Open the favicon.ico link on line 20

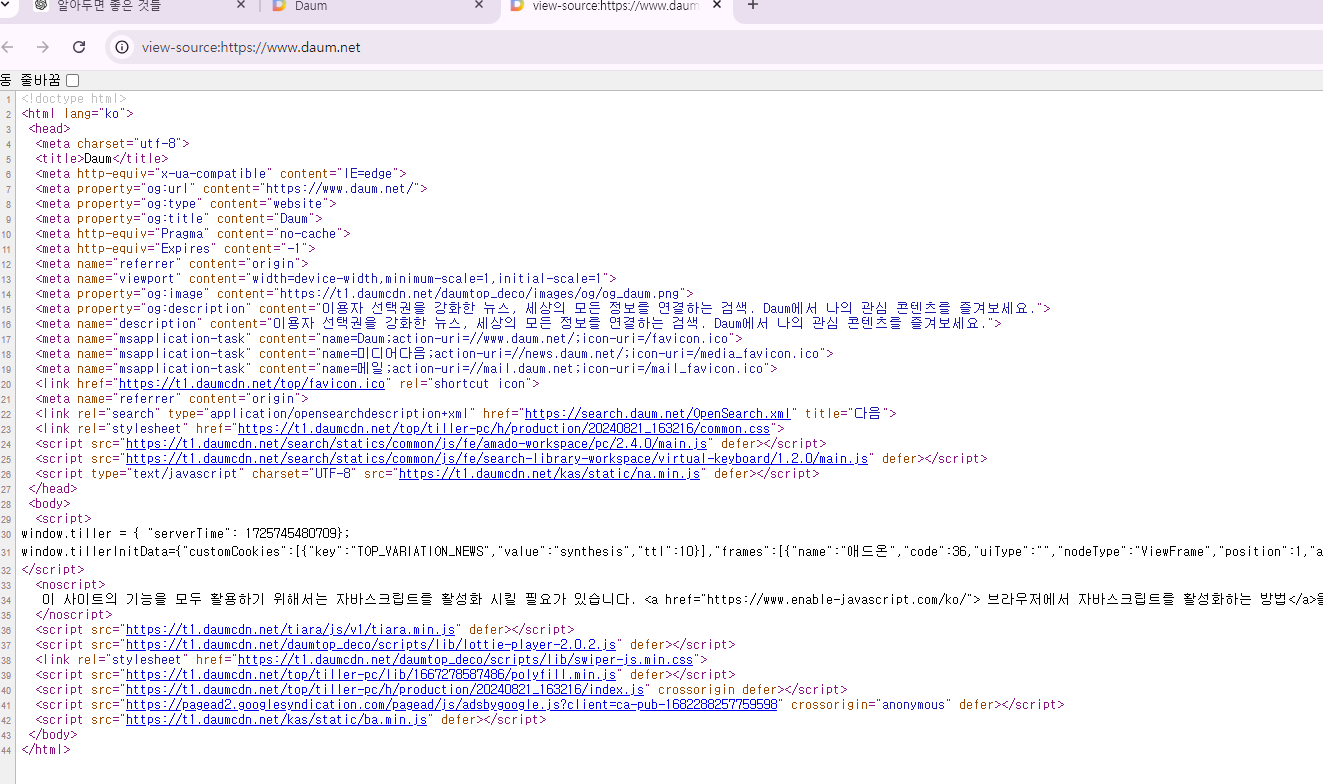click(251, 383)
